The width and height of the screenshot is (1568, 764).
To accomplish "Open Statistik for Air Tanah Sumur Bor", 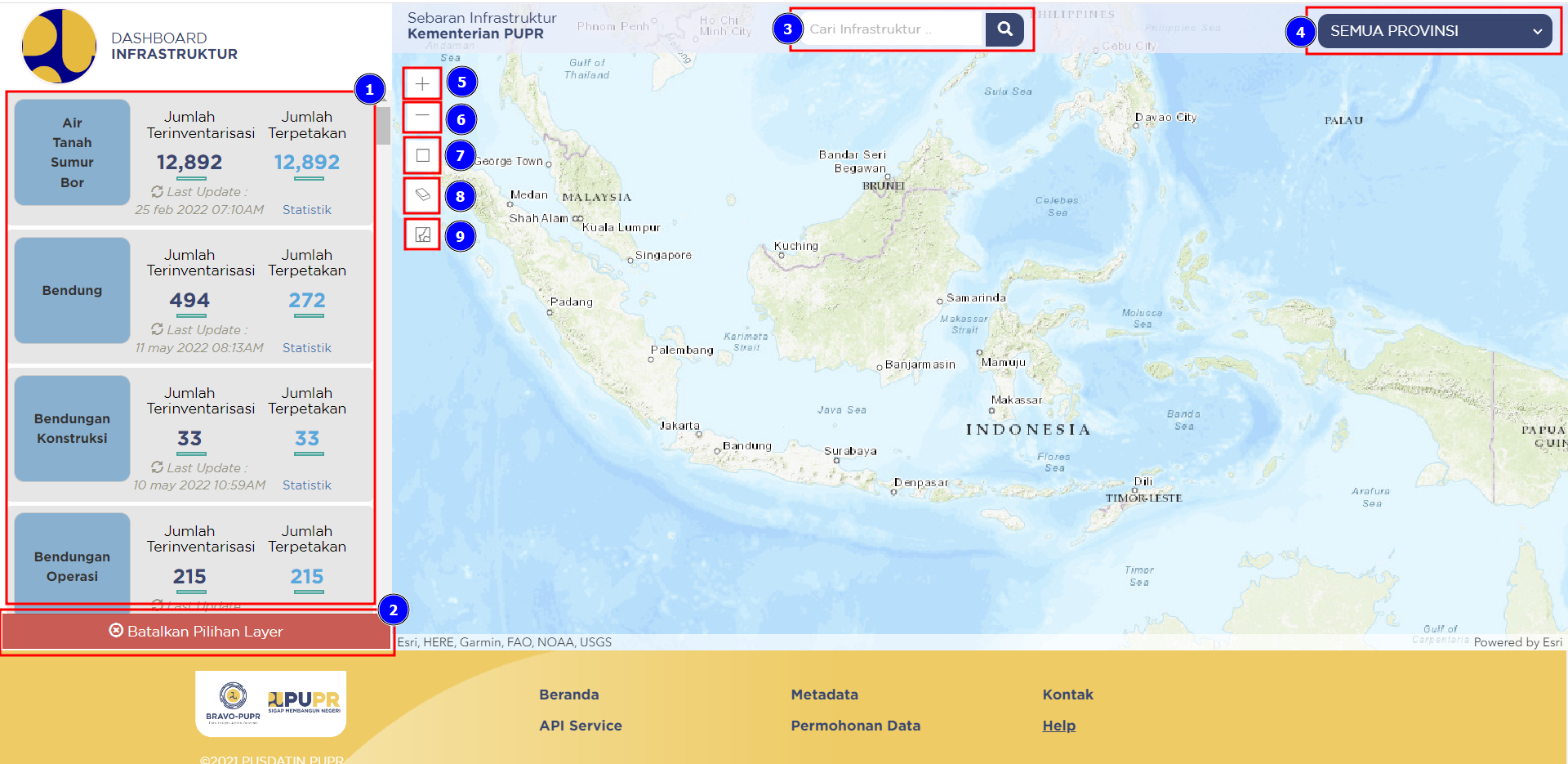I will point(307,210).
